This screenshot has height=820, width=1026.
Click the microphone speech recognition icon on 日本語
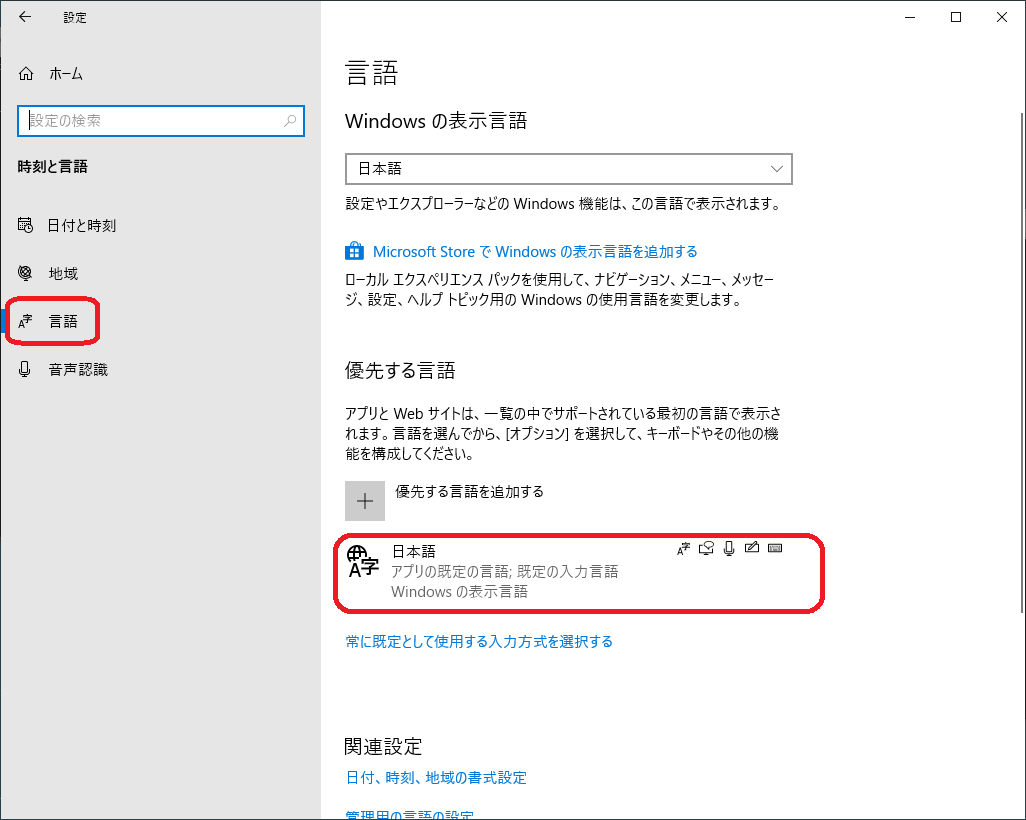pos(729,548)
